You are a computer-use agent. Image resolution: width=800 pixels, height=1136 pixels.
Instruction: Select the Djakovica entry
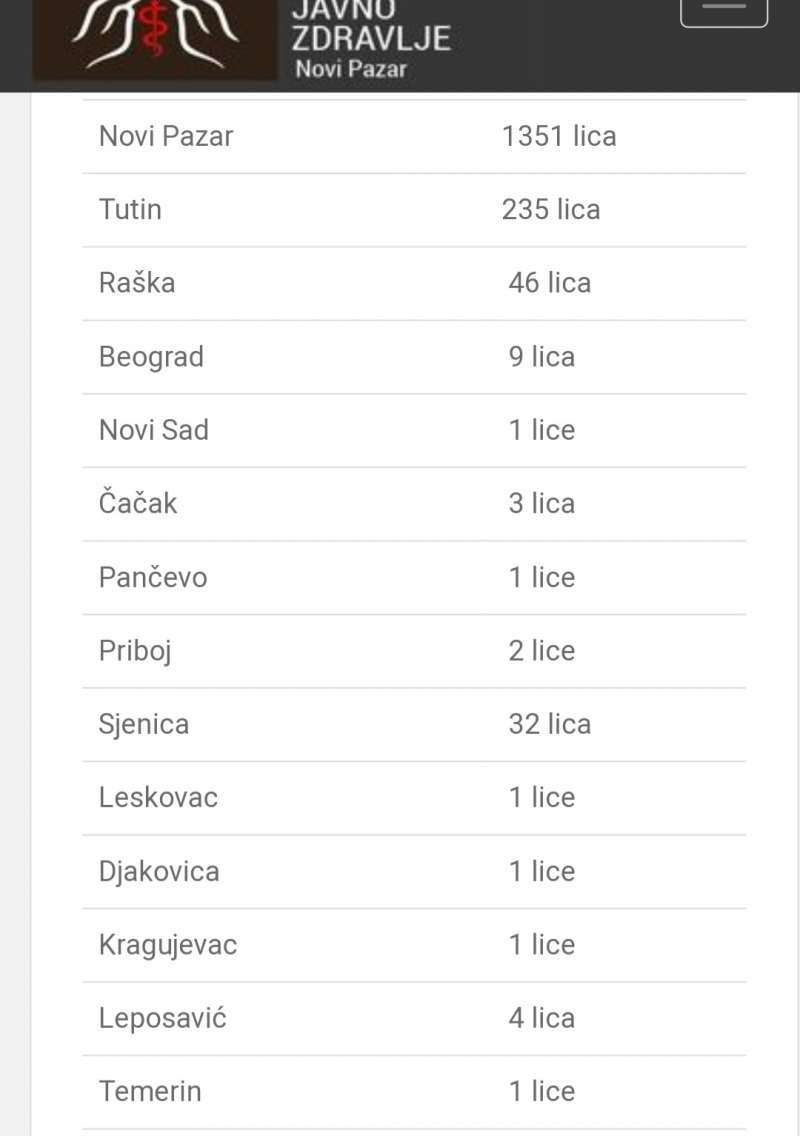click(414, 872)
